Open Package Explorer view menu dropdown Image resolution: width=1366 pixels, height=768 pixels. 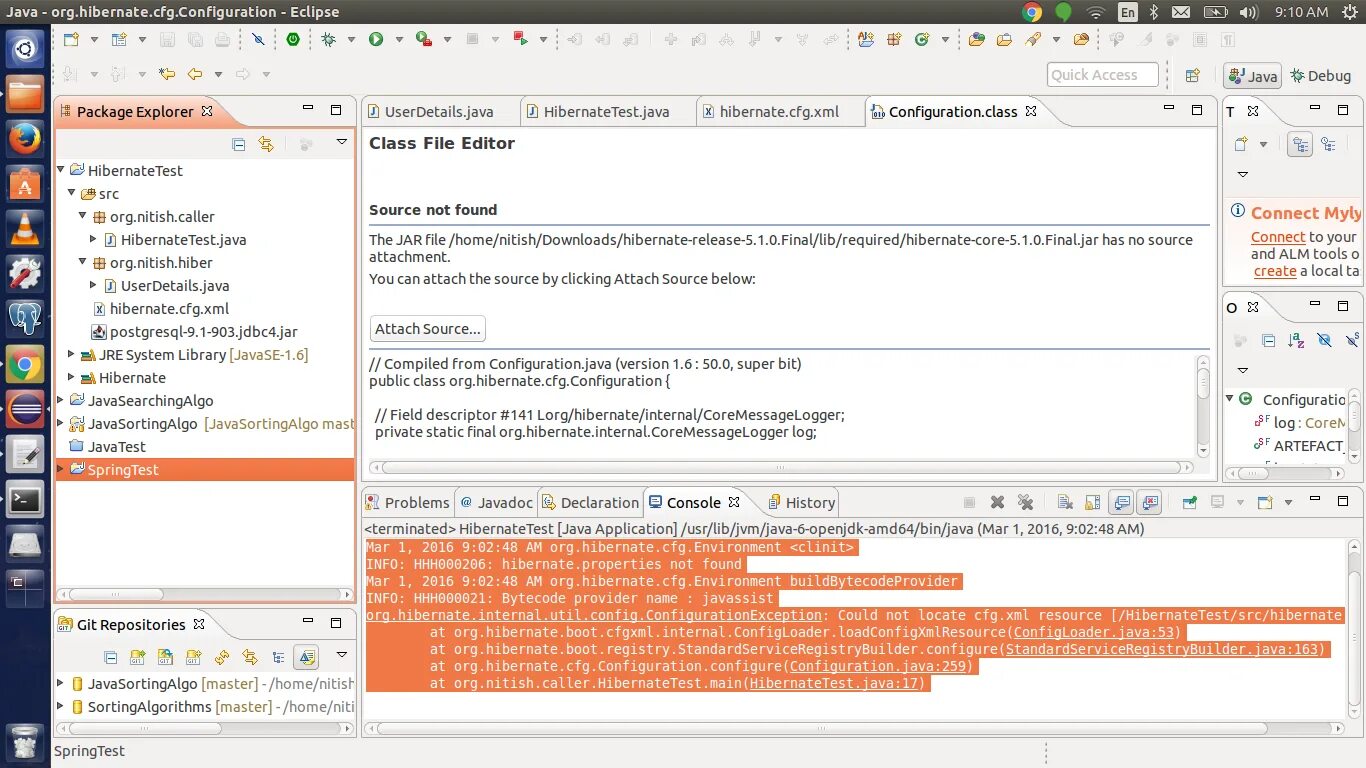pos(341,143)
